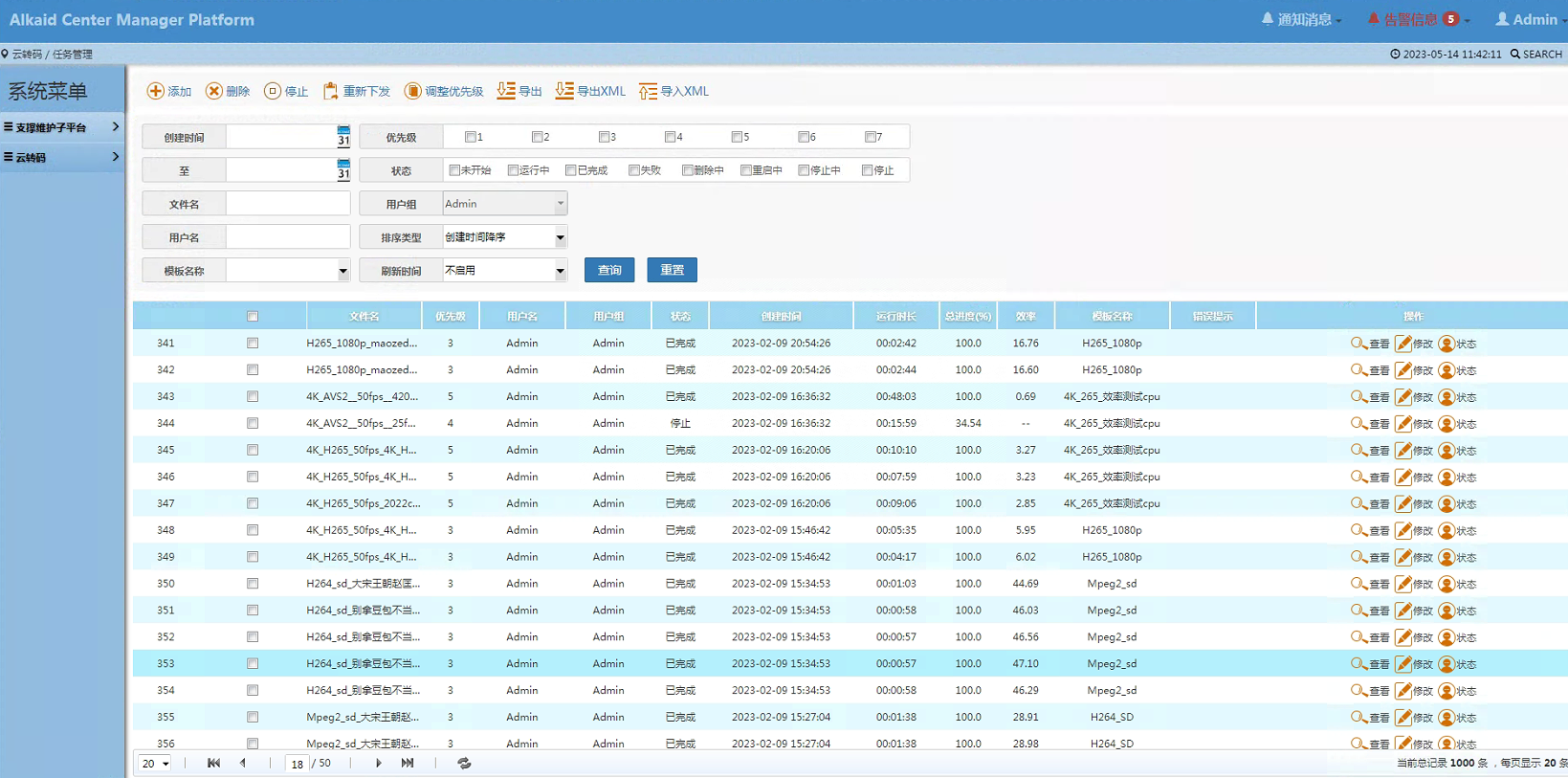1568x778 pixels.
Task: Tick the 运行中 status checkbox
Action: (513, 170)
